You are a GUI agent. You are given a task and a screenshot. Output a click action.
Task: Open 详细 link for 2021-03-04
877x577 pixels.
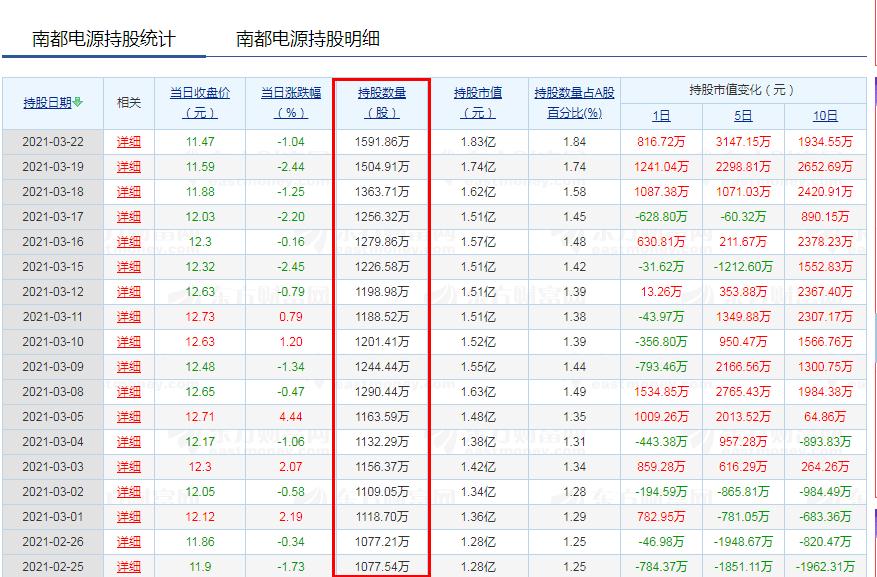click(x=129, y=442)
